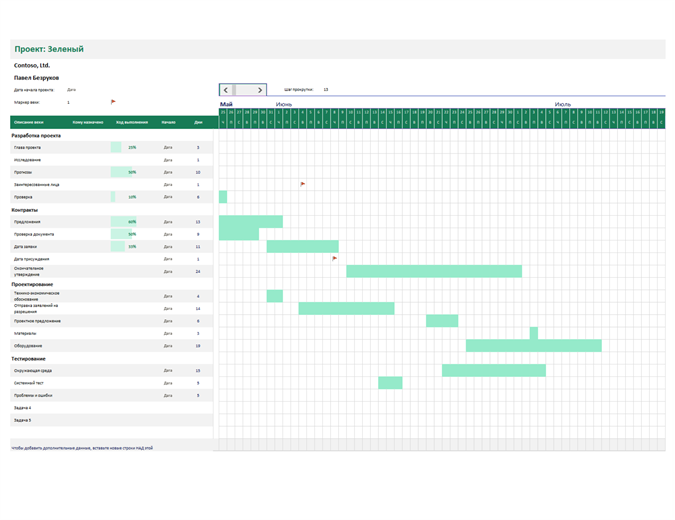Click the milestone flag in Дата присуждения row
Screen dimensions: 675x520
(334, 259)
